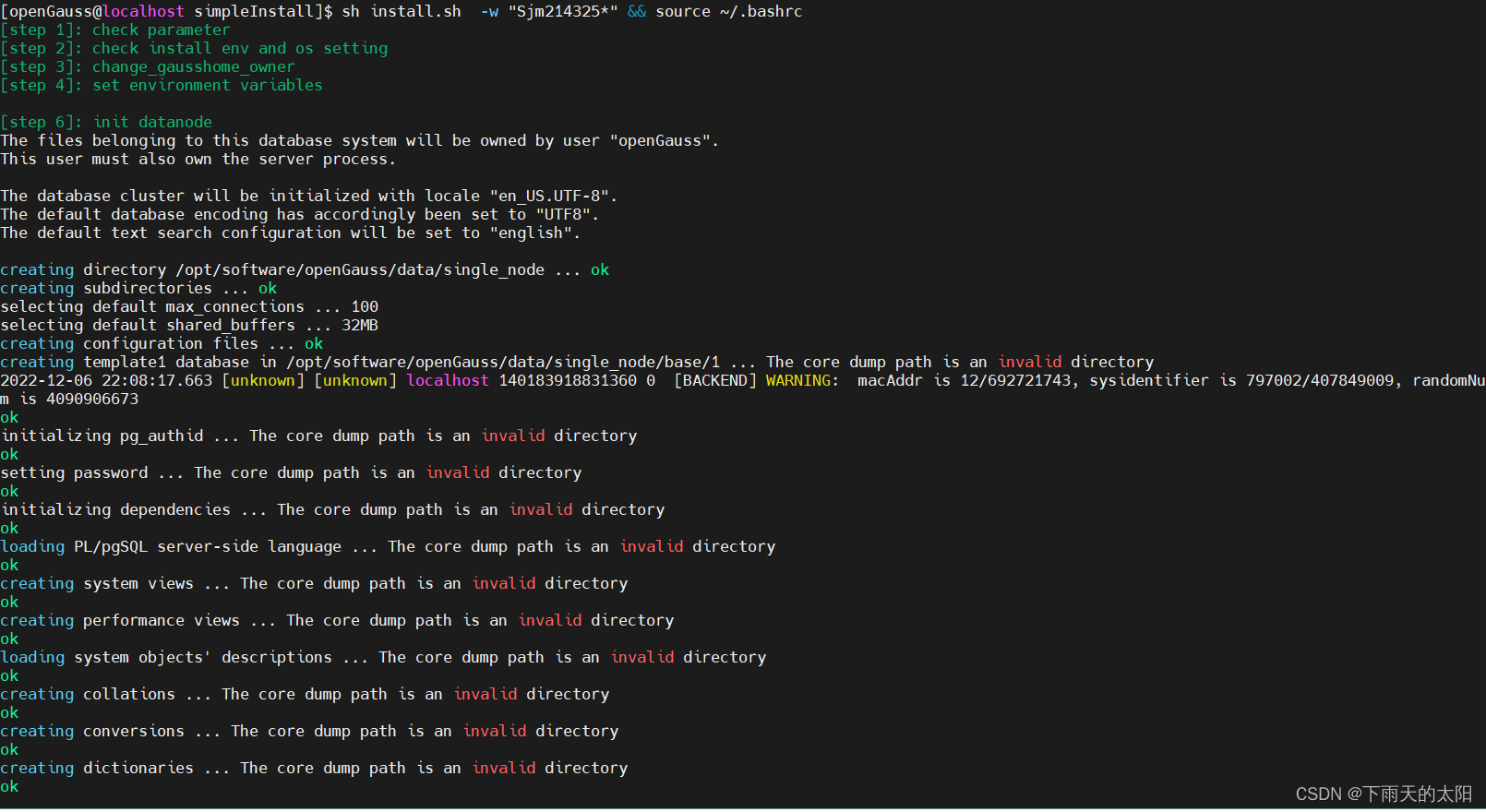Click the quoted user name "openGauss" in the ownership message

[660, 140]
